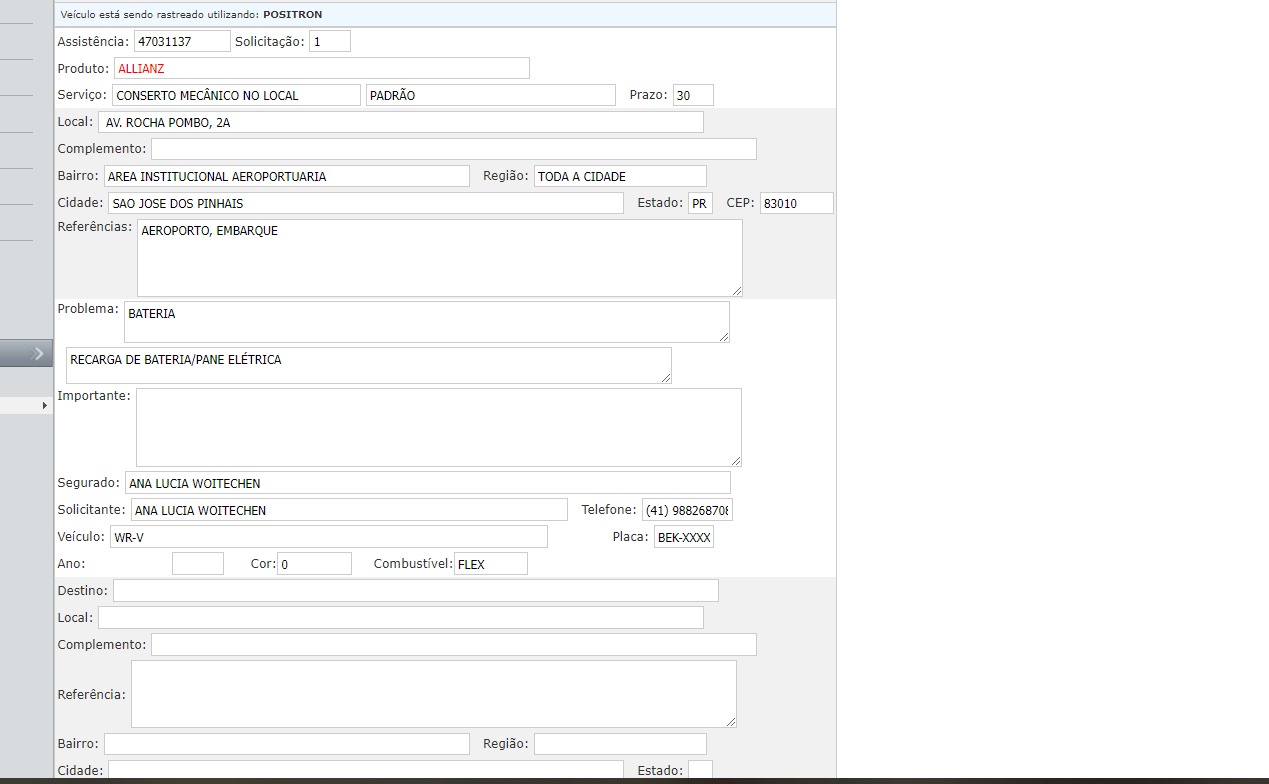This screenshot has height=784, width=1269.
Task: Select the destination Referência text area
Action: [434, 694]
